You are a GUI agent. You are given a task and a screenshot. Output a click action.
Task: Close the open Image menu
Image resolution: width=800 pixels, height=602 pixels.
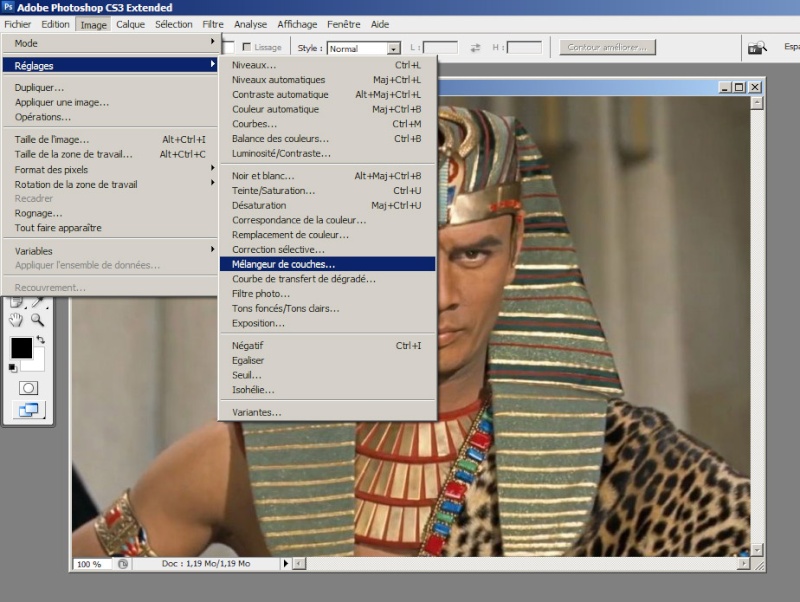click(x=93, y=24)
